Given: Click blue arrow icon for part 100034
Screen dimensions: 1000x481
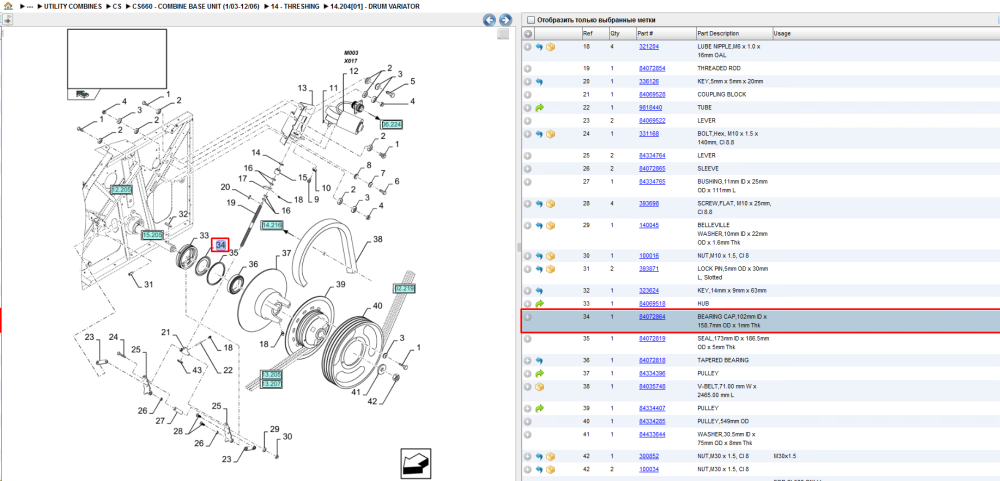Looking at the screenshot, I should [x=539, y=469].
